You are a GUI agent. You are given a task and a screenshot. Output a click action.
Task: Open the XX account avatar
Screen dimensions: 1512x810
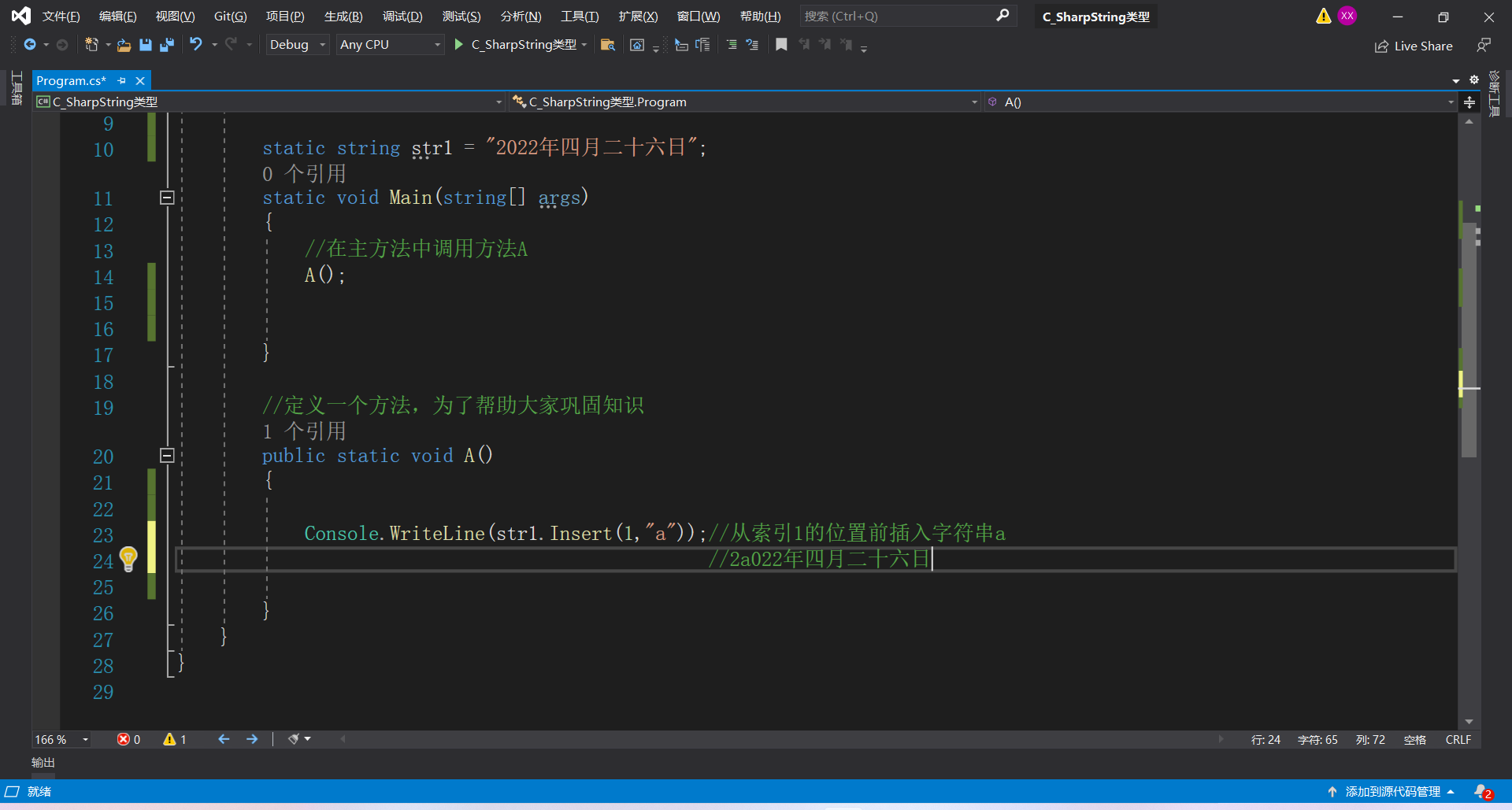point(1347,16)
